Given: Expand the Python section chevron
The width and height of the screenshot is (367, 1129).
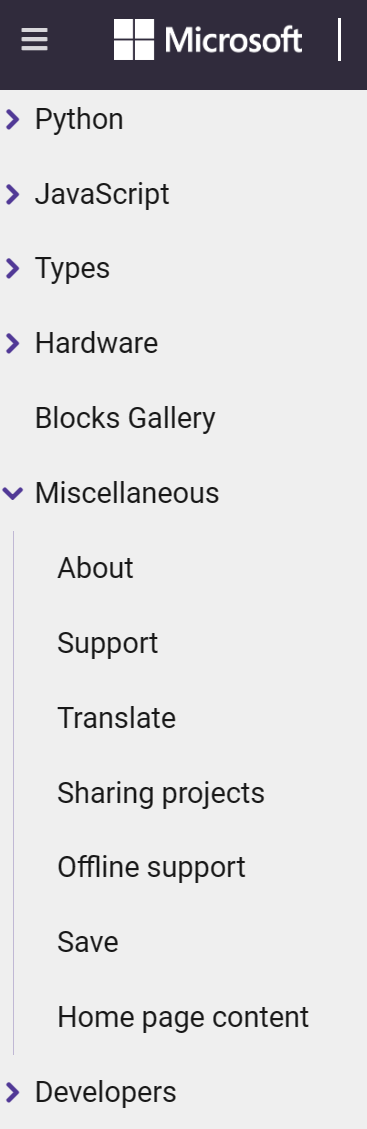Looking at the screenshot, I should (12, 120).
